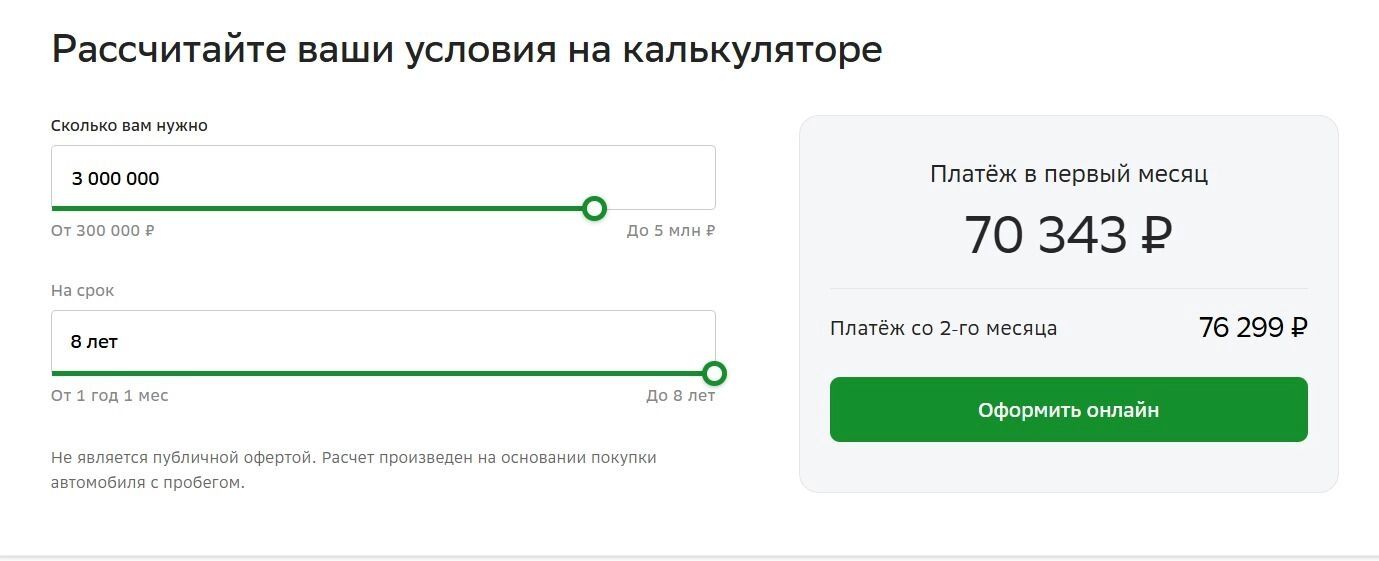This screenshot has height=561, width=1379.
Task: Click the Не является публичной офертой disclaimer text
Action: (x=353, y=470)
